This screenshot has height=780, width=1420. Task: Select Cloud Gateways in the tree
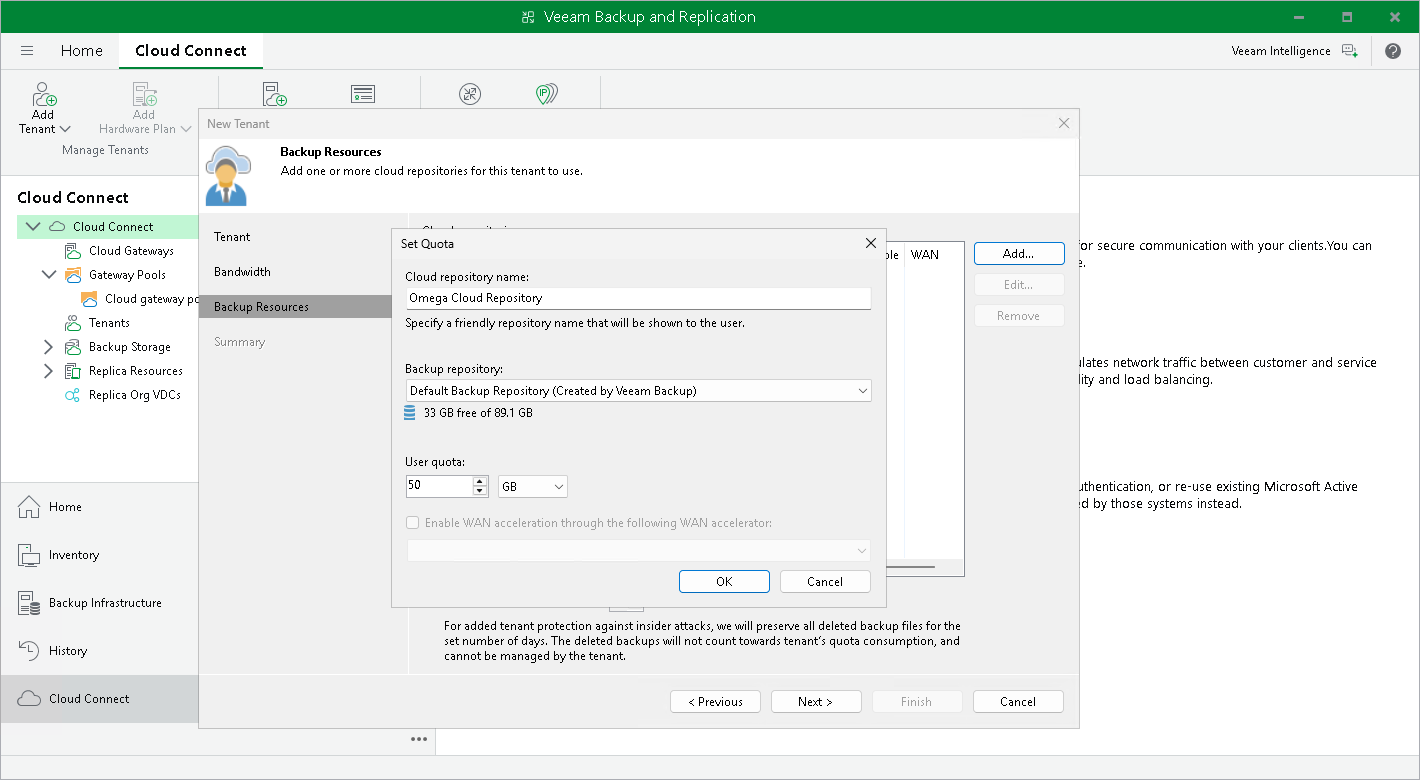coord(130,251)
